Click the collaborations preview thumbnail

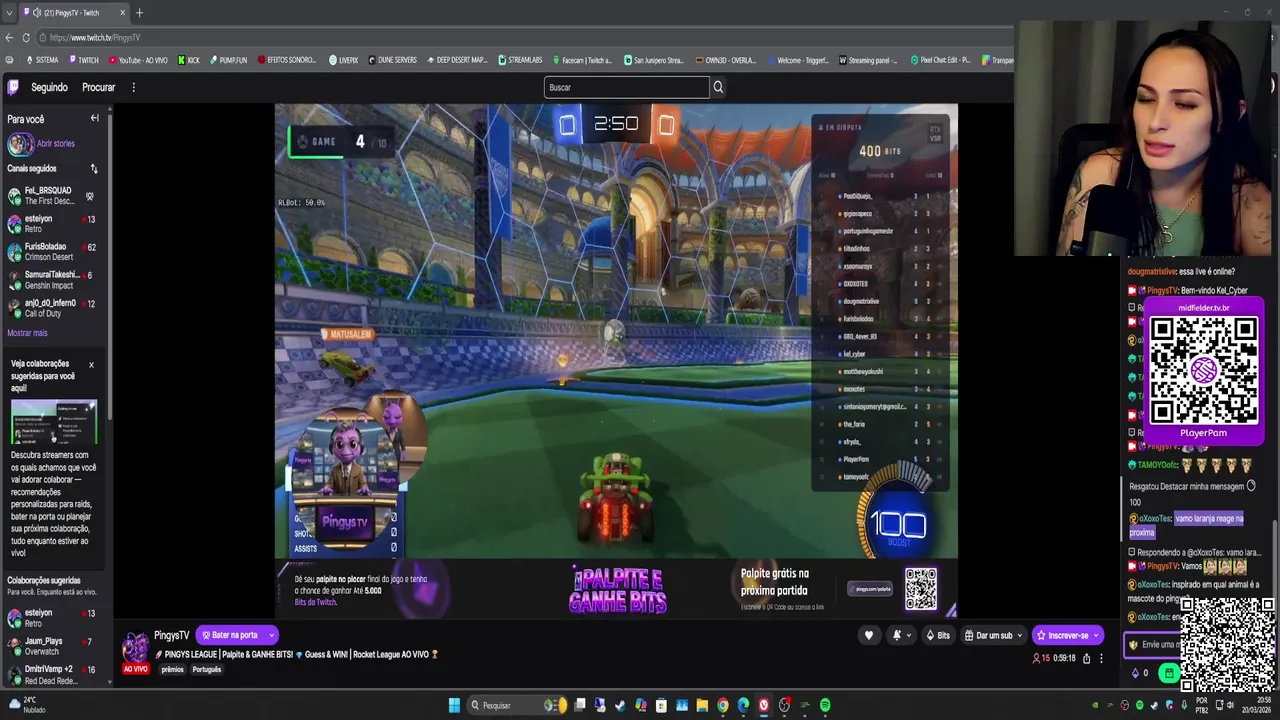pos(54,422)
